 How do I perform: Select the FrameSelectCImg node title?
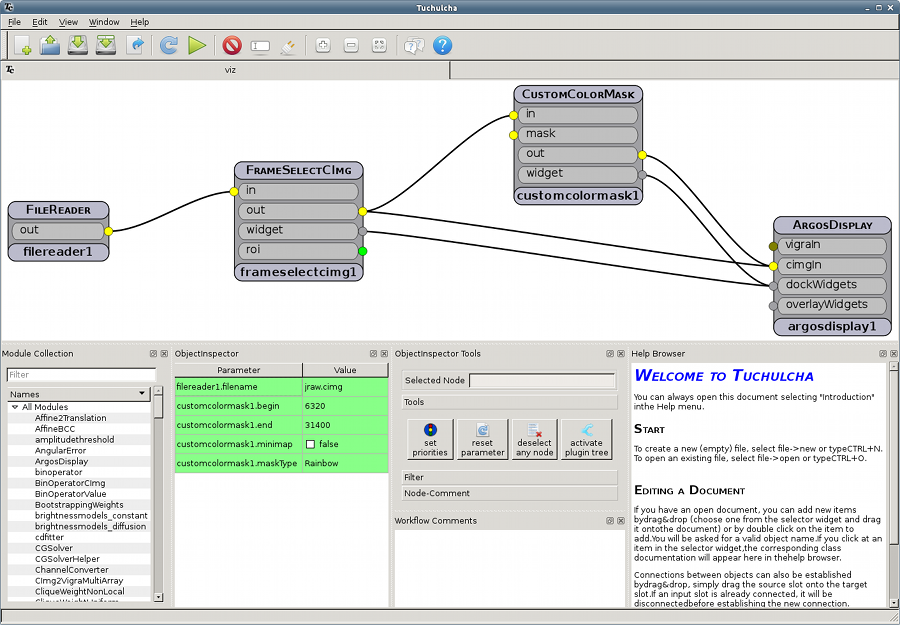coord(298,170)
